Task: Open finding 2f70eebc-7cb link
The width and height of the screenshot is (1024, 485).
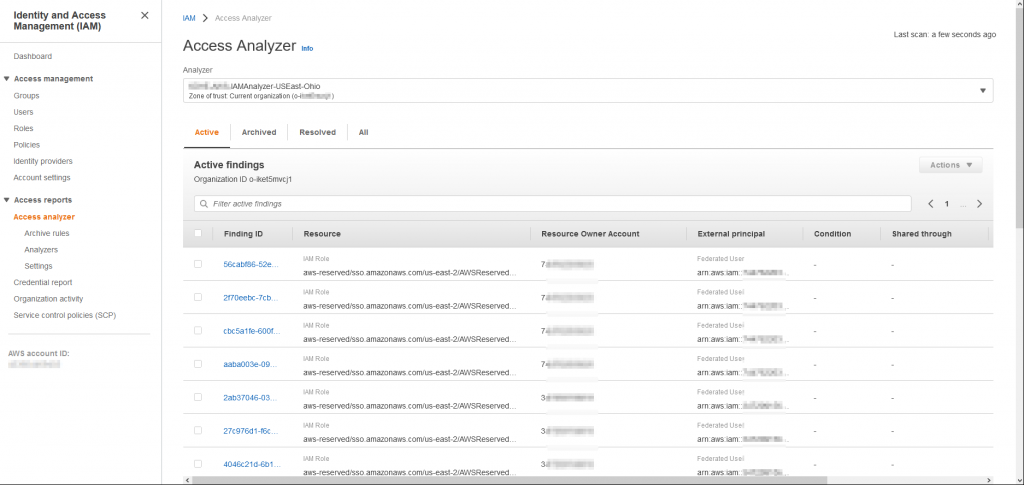Action: coord(251,298)
